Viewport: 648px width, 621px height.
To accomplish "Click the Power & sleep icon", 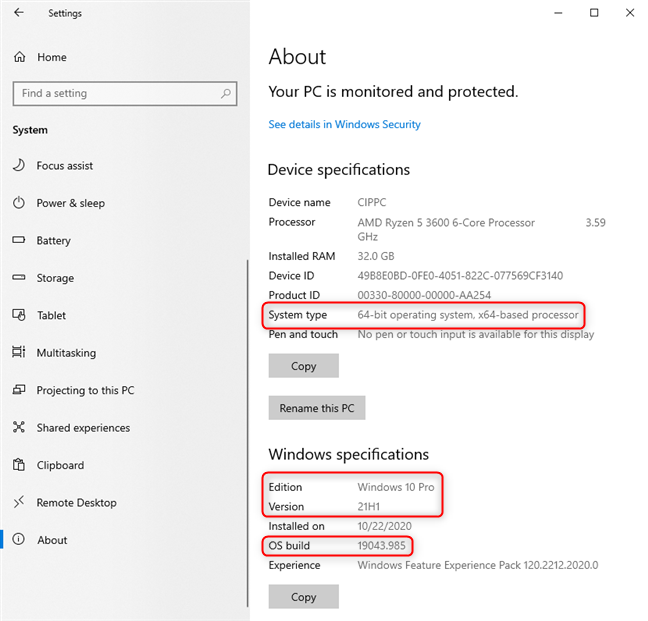I will pyautogui.click(x=19, y=203).
